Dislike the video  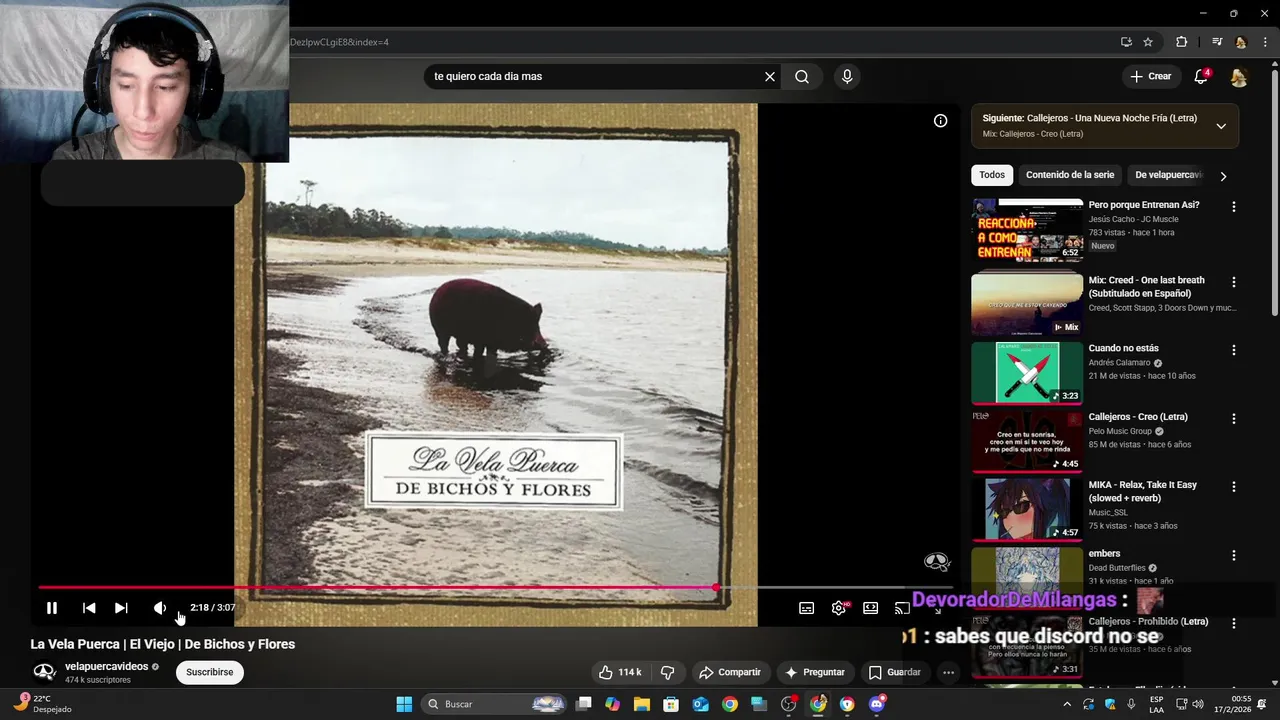[667, 672]
